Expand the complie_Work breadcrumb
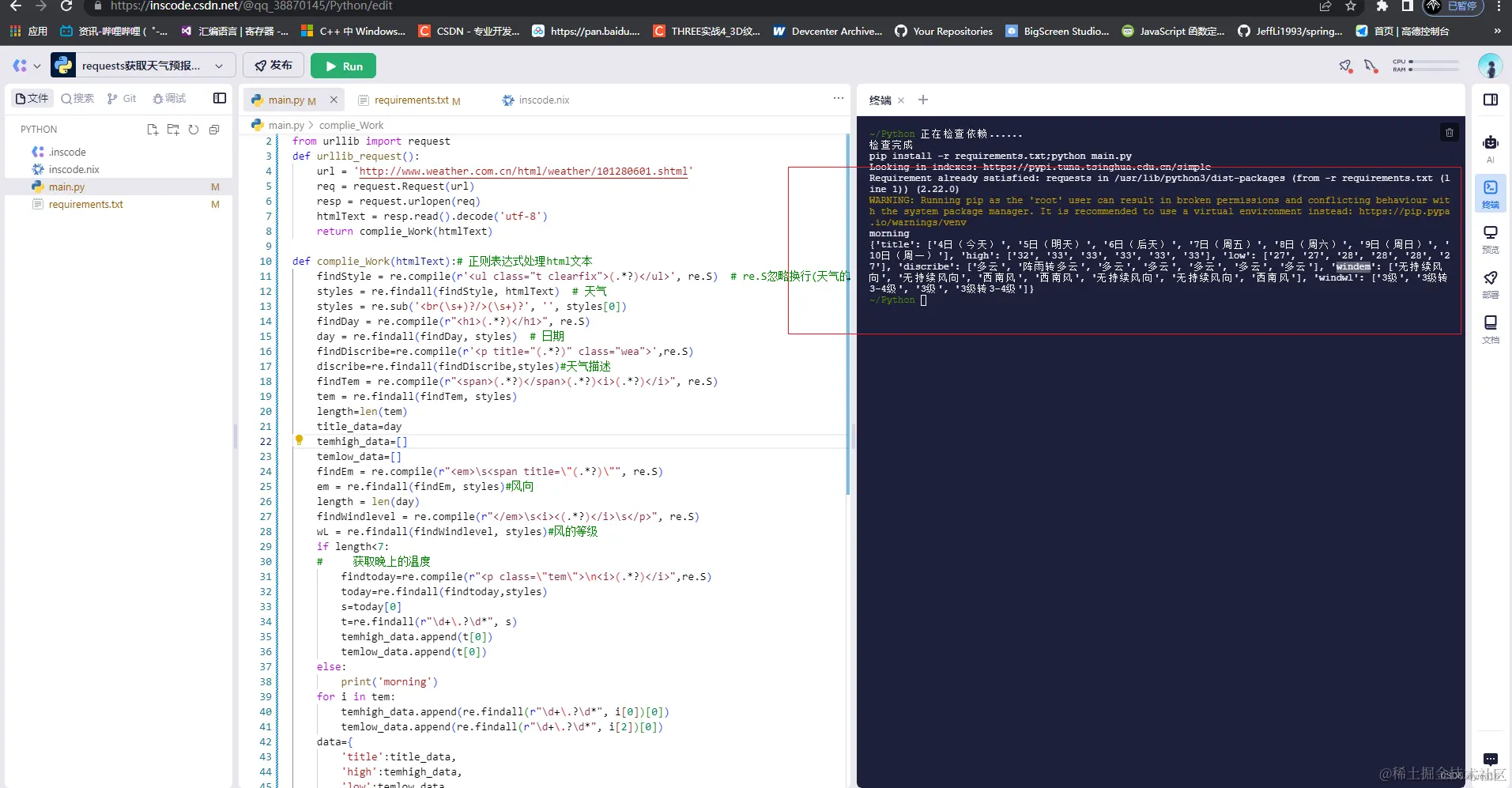Image resolution: width=1512 pixels, height=788 pixels. pyautogui.click(x=352, y=125)
